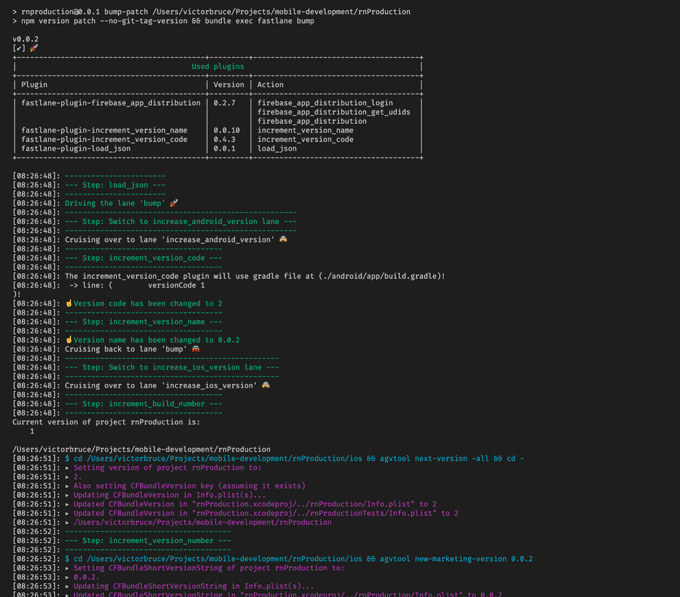
Task: Click the 'Action' column header
Action: 270,85
